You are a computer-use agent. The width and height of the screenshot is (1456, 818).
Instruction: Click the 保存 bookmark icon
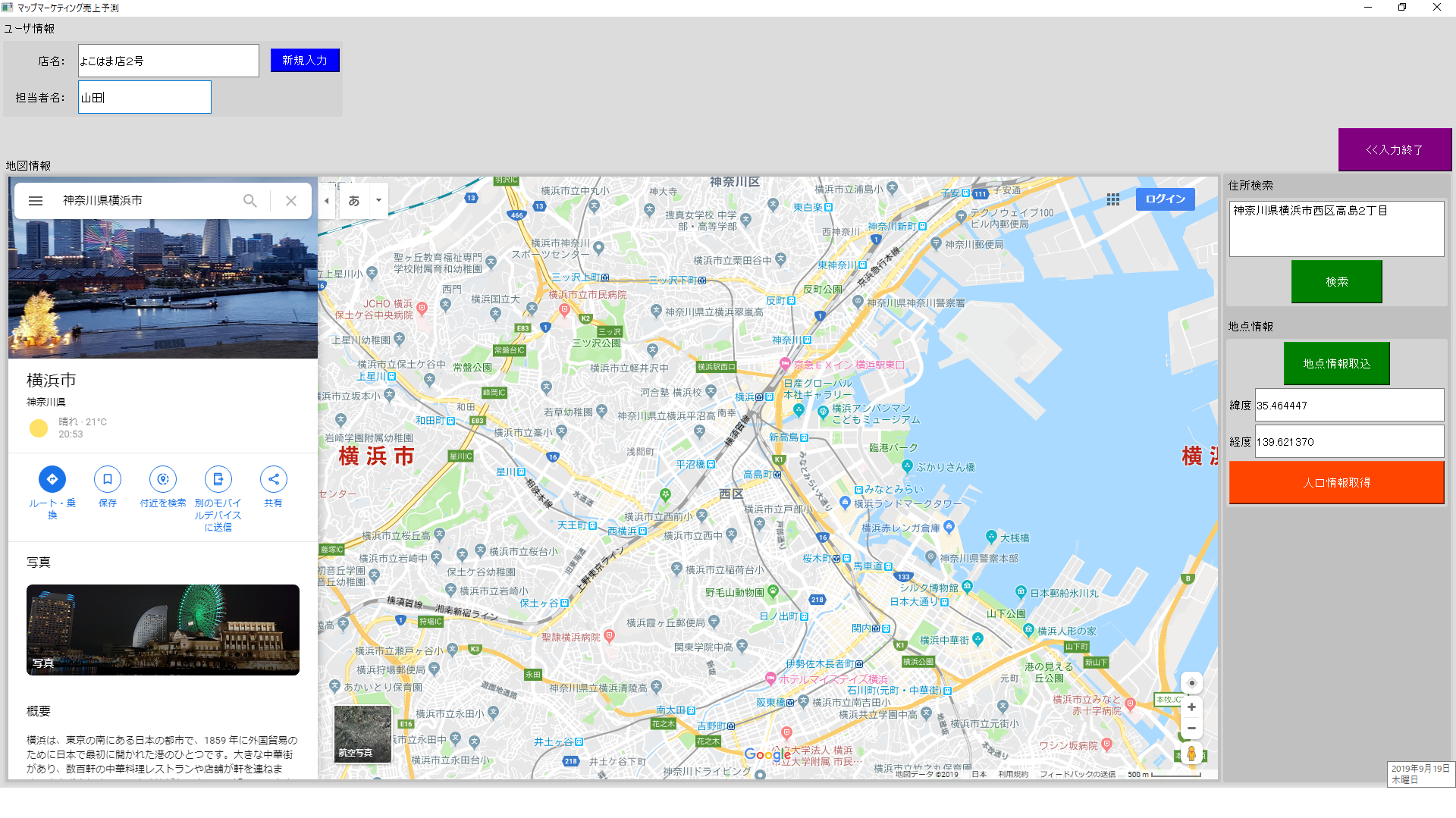(108, 479)
